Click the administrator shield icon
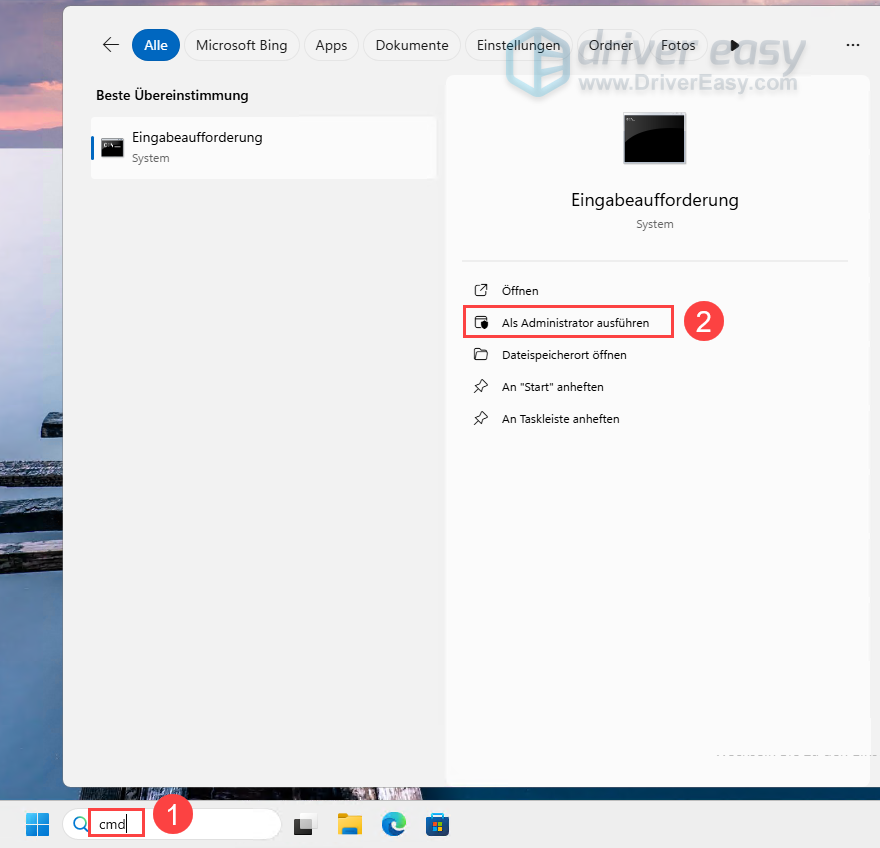880x848 pixels. point(481,322)
